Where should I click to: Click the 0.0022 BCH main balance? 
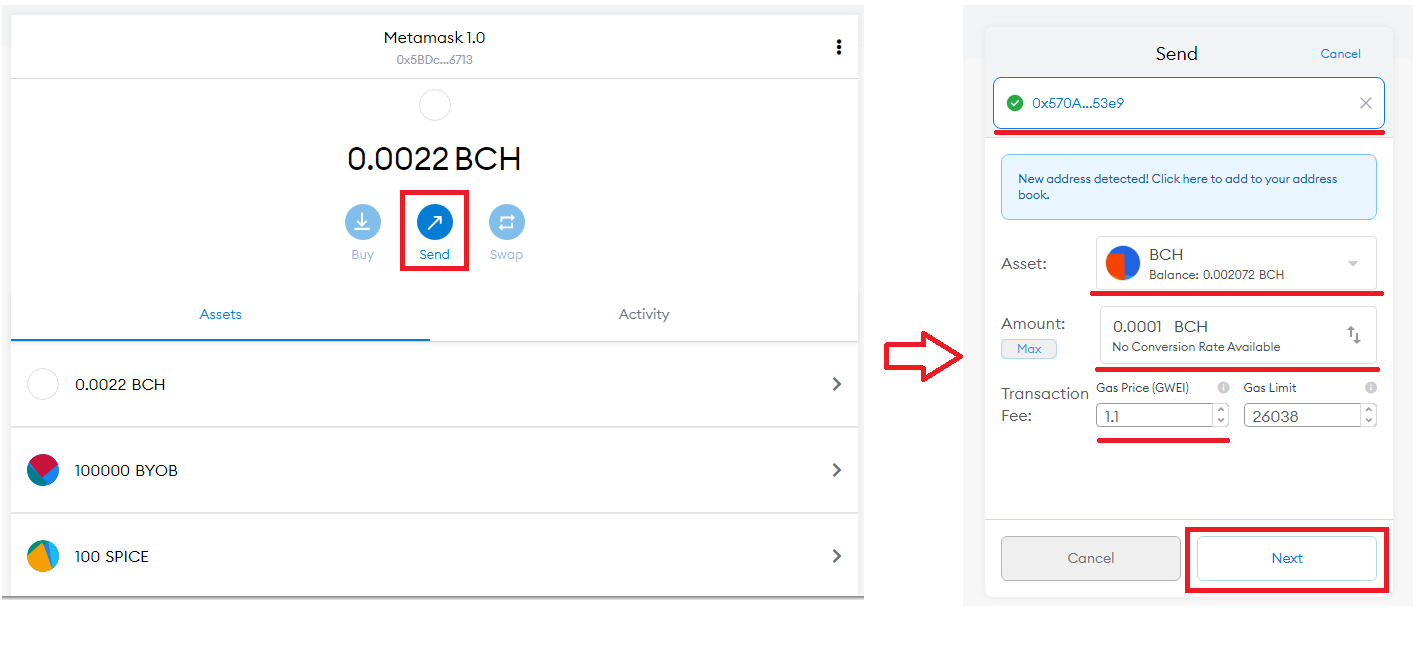434,159
